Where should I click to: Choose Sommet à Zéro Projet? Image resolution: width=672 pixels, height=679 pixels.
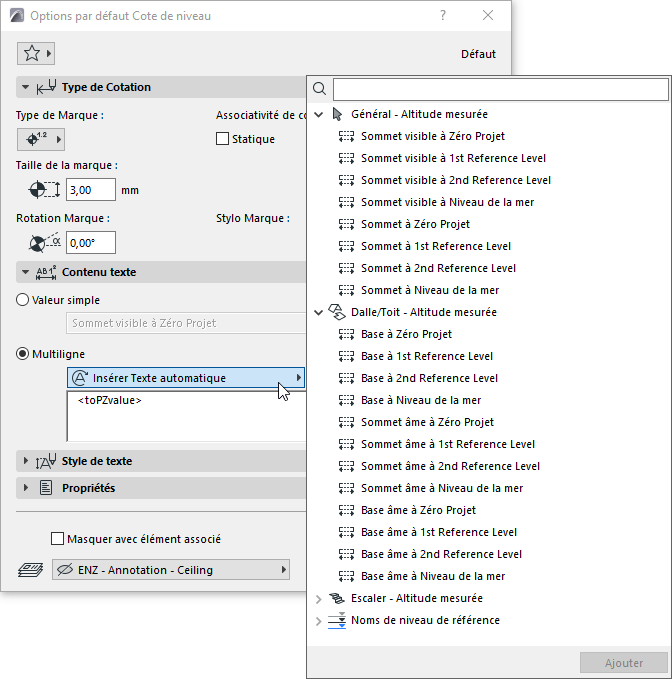pos(415,224)
